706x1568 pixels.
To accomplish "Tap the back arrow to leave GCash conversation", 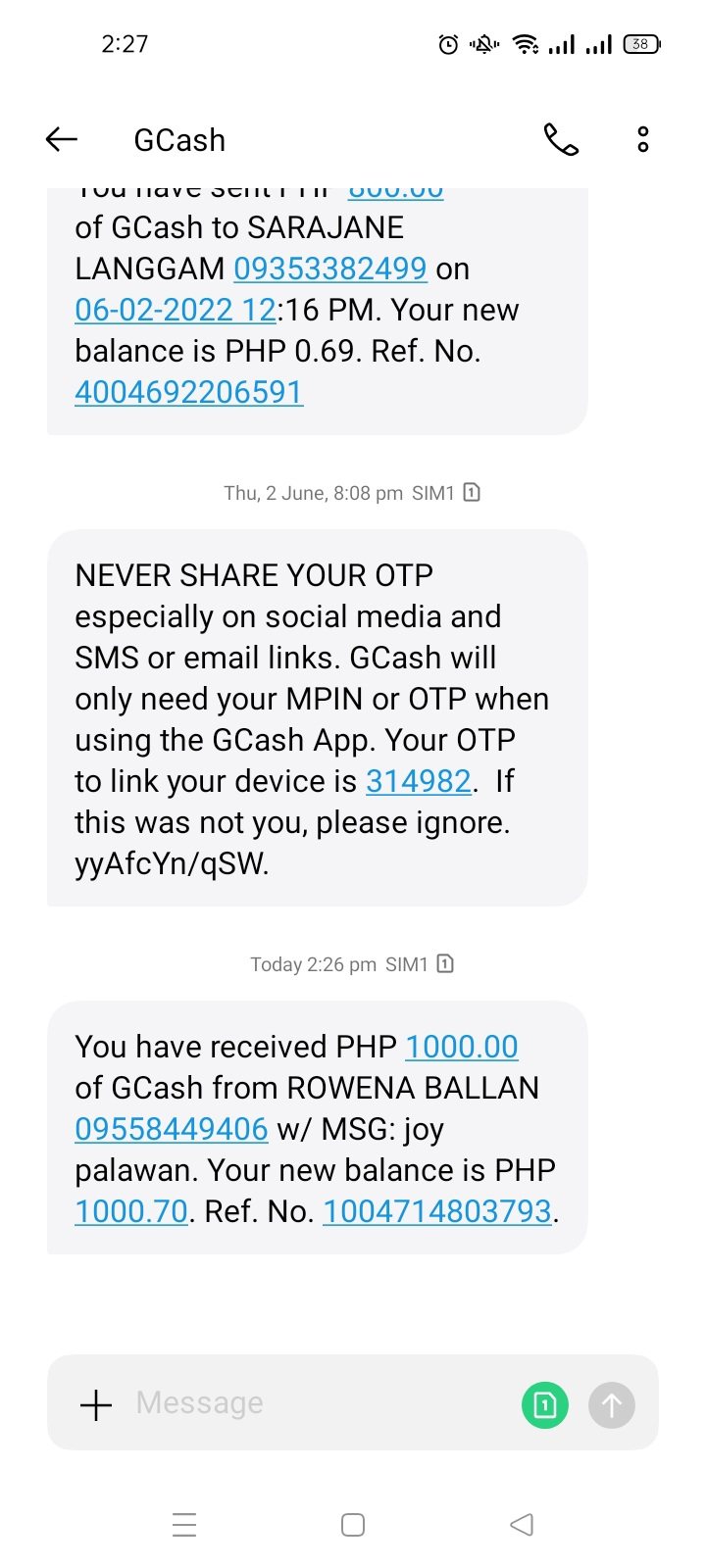I will coord(62,140).
